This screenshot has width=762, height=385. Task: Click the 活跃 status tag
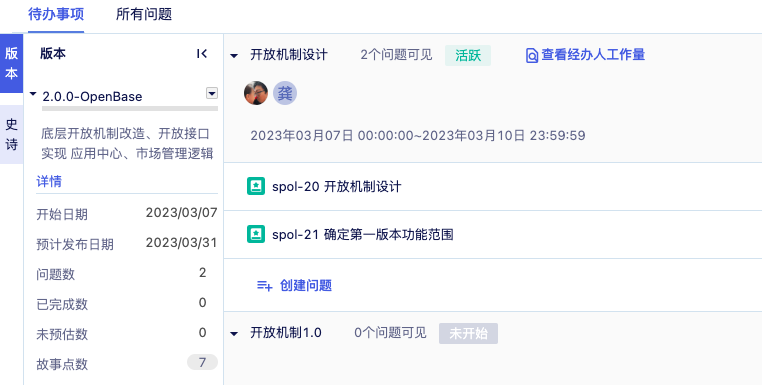click(468, 55)
